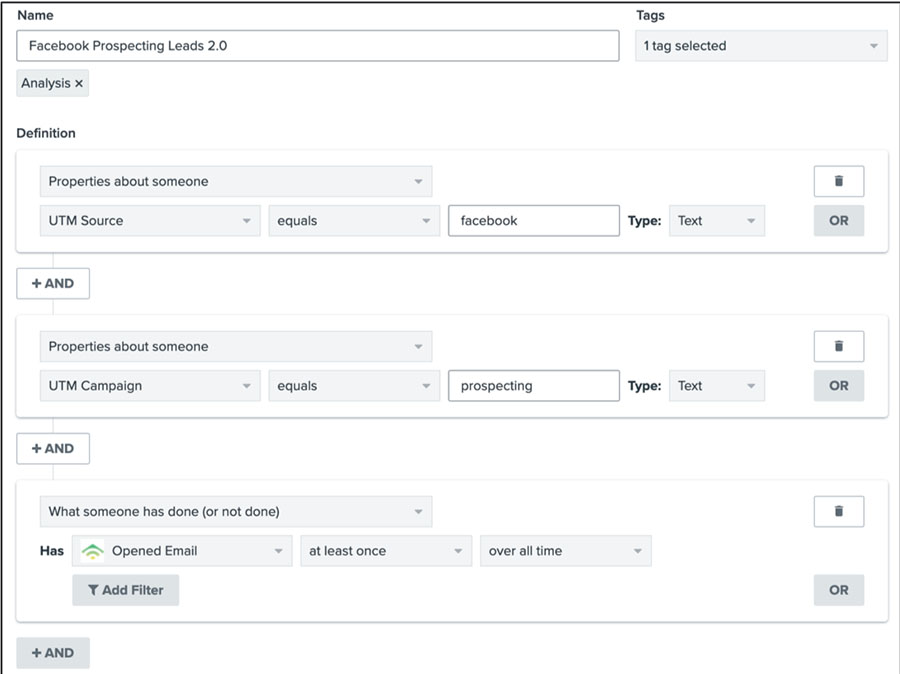This screenshot has width=900, height=674.
Task: Remove the Analysis tag
Action: point(76,83)
